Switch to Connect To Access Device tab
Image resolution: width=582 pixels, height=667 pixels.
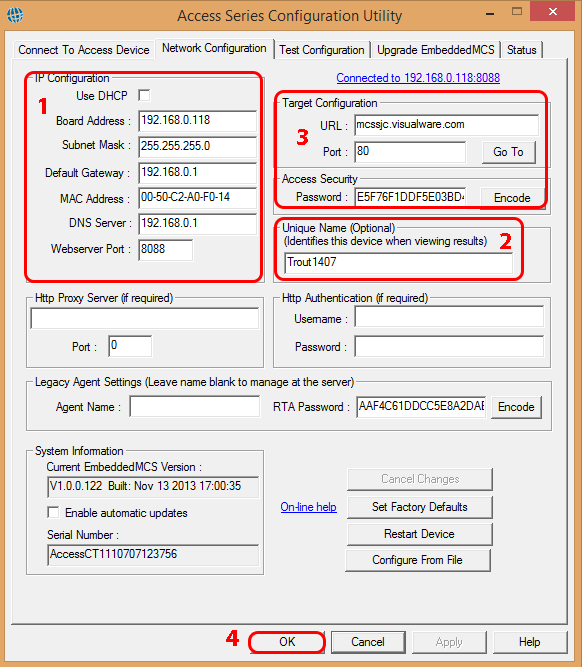click(x=83, y=50)
